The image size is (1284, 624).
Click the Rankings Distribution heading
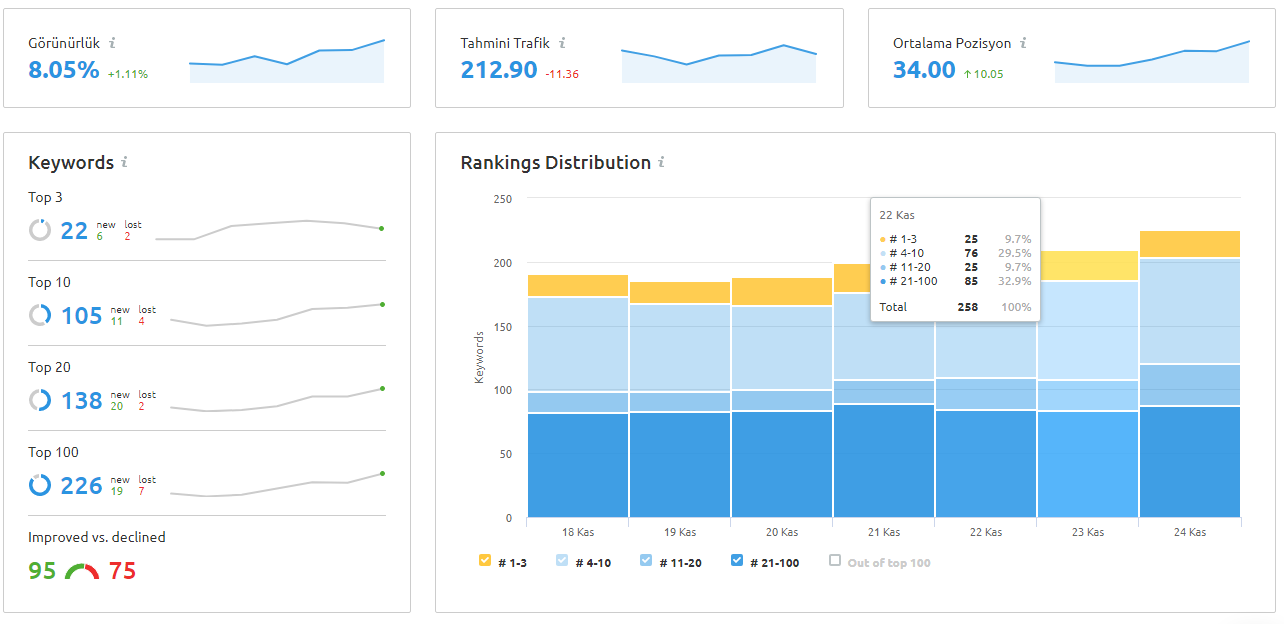[x=555, y=162]
